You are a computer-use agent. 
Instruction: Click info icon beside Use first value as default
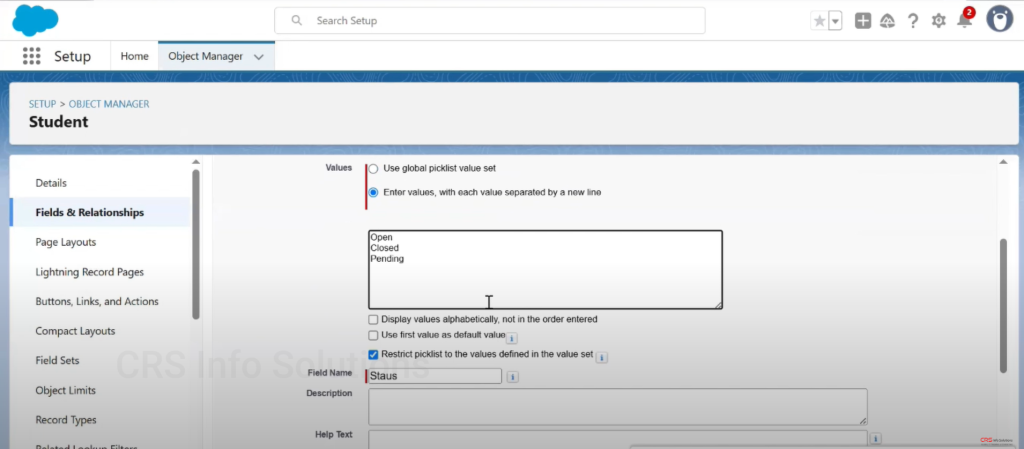pos(512,338)
